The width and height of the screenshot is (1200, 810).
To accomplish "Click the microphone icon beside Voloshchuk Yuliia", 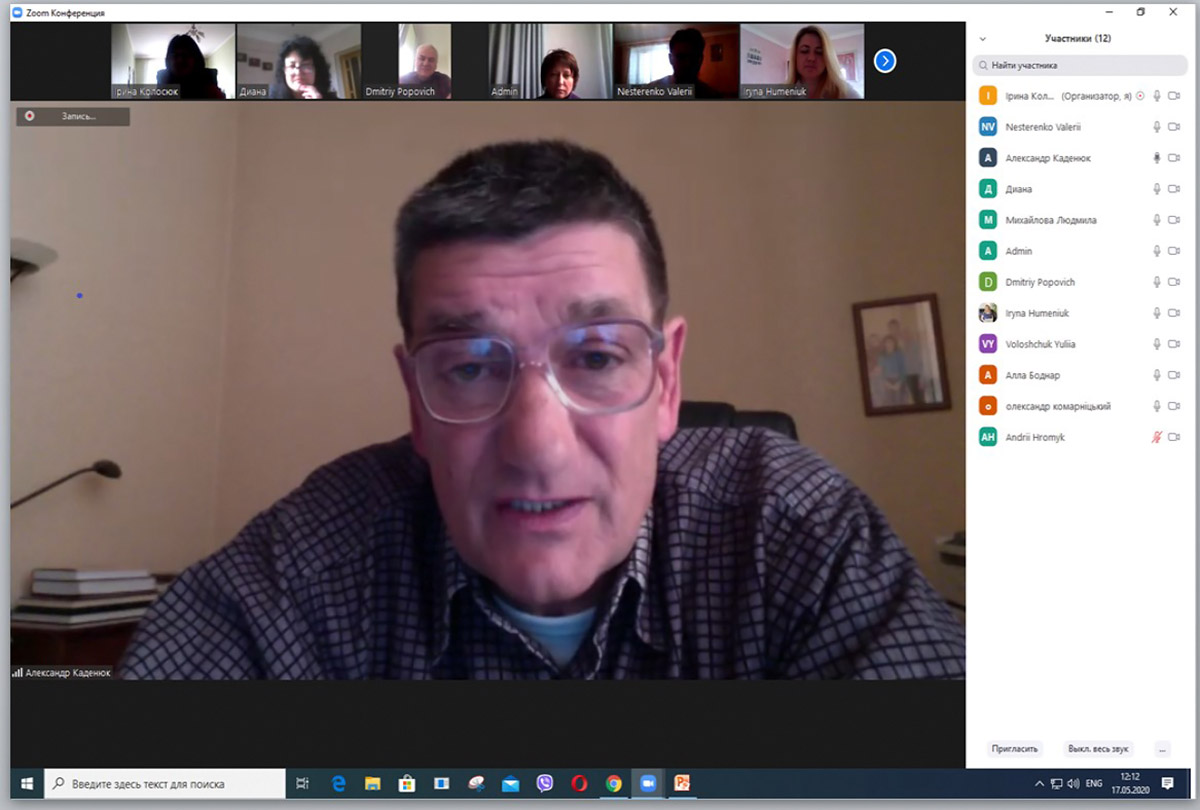I will 1157,344.
